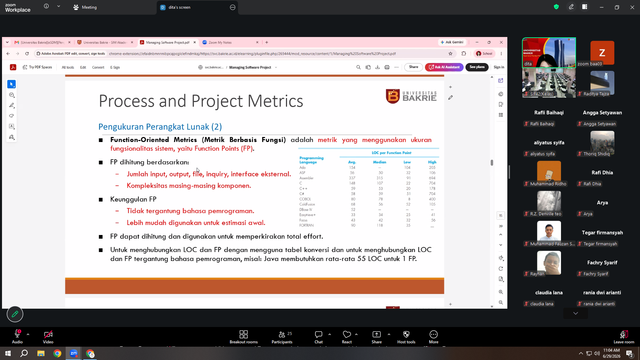Click the Share screen button
The width and height of the screenshot is (640, 360).
[x=376, y=336]
